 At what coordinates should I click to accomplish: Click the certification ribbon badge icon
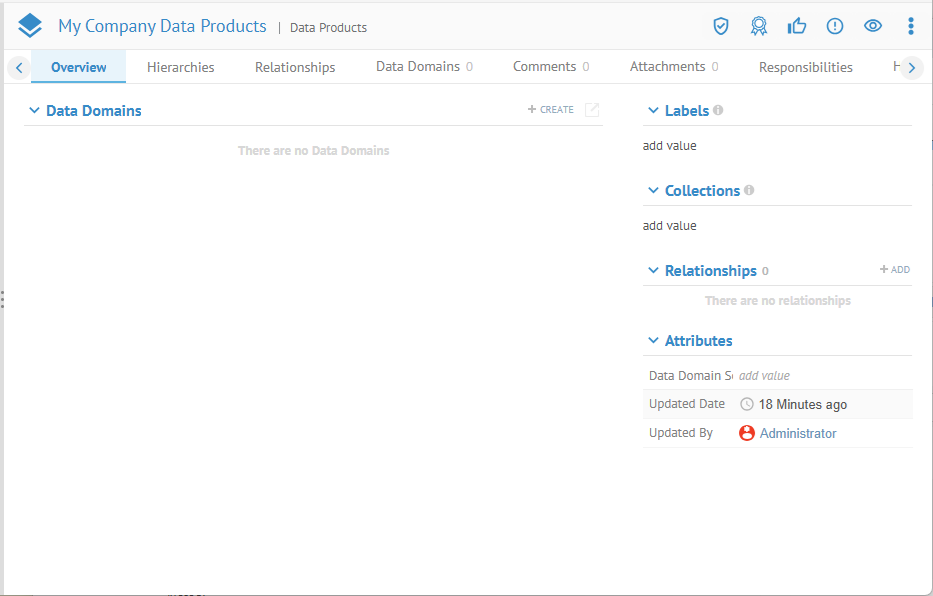tap(759, 26)
